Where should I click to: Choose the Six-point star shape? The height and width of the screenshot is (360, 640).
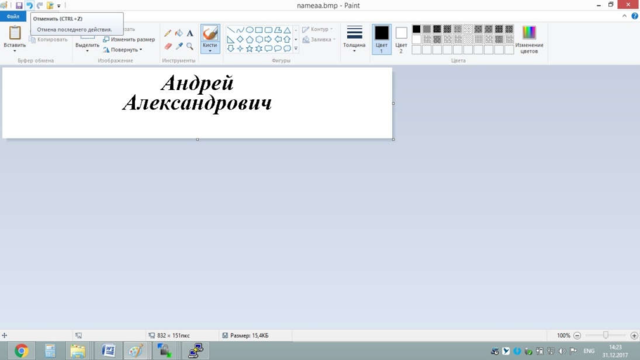[259, 49]
